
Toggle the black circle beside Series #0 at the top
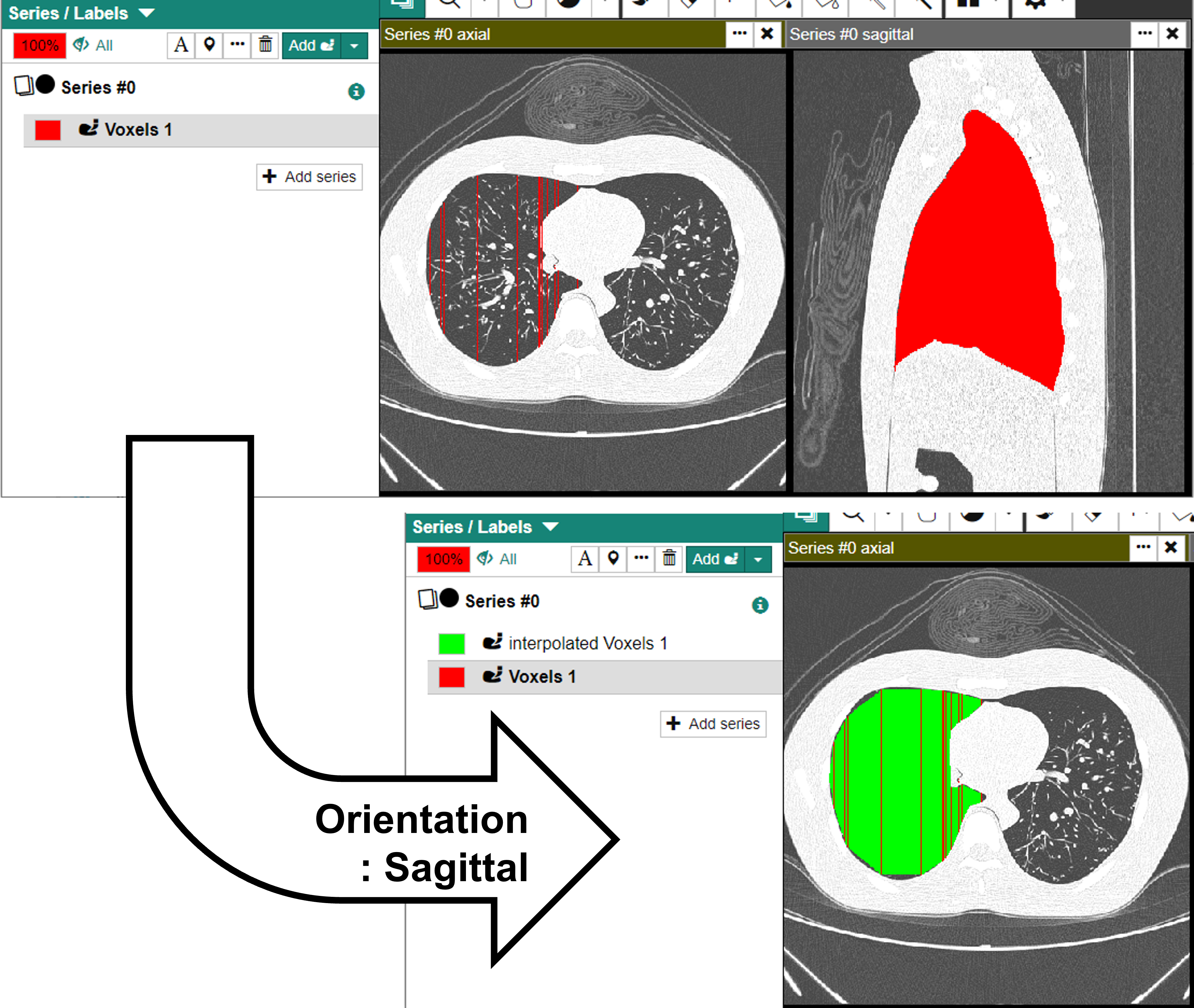pos(45,85)
